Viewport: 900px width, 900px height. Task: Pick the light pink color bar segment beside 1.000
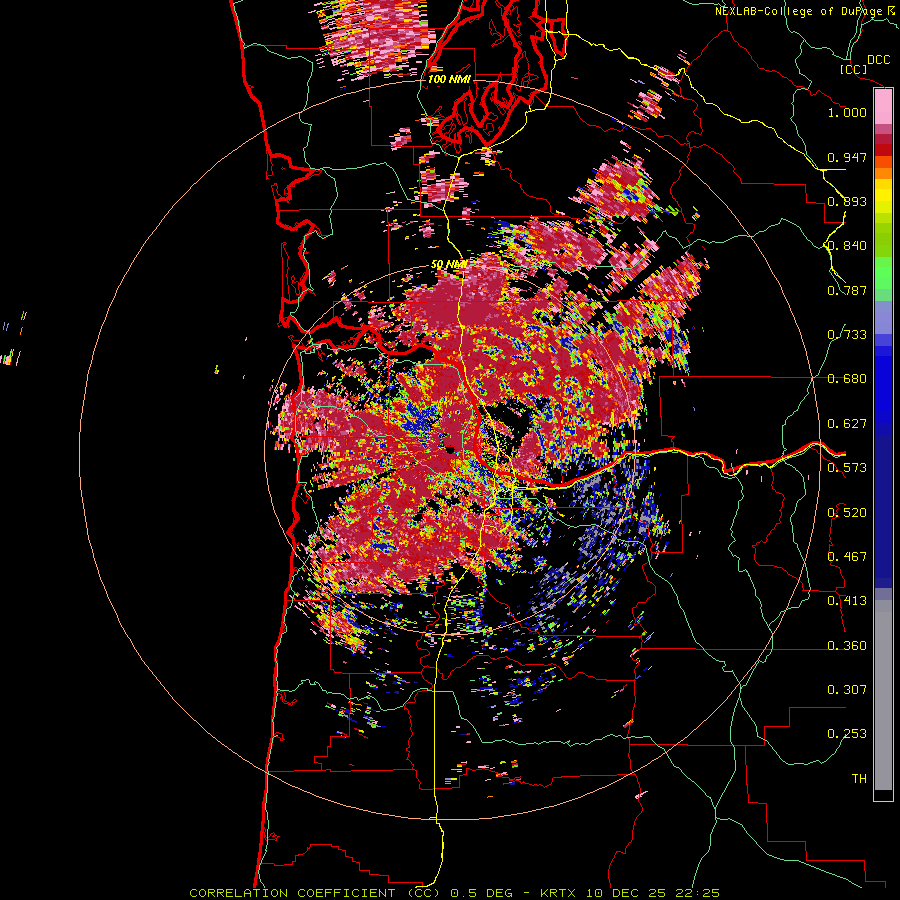click(x=883, y=107)
